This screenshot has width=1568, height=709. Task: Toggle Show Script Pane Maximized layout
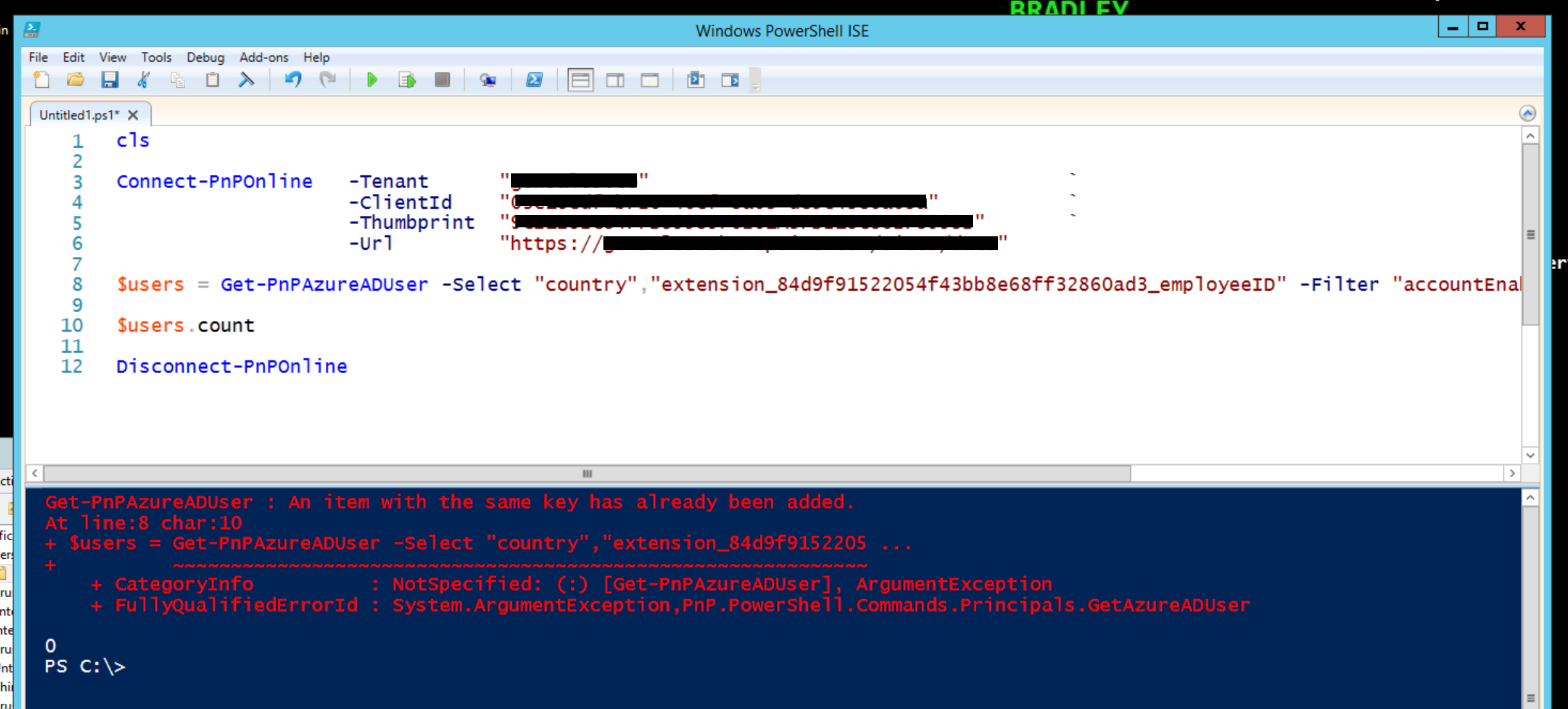click(x=650, y=80)
